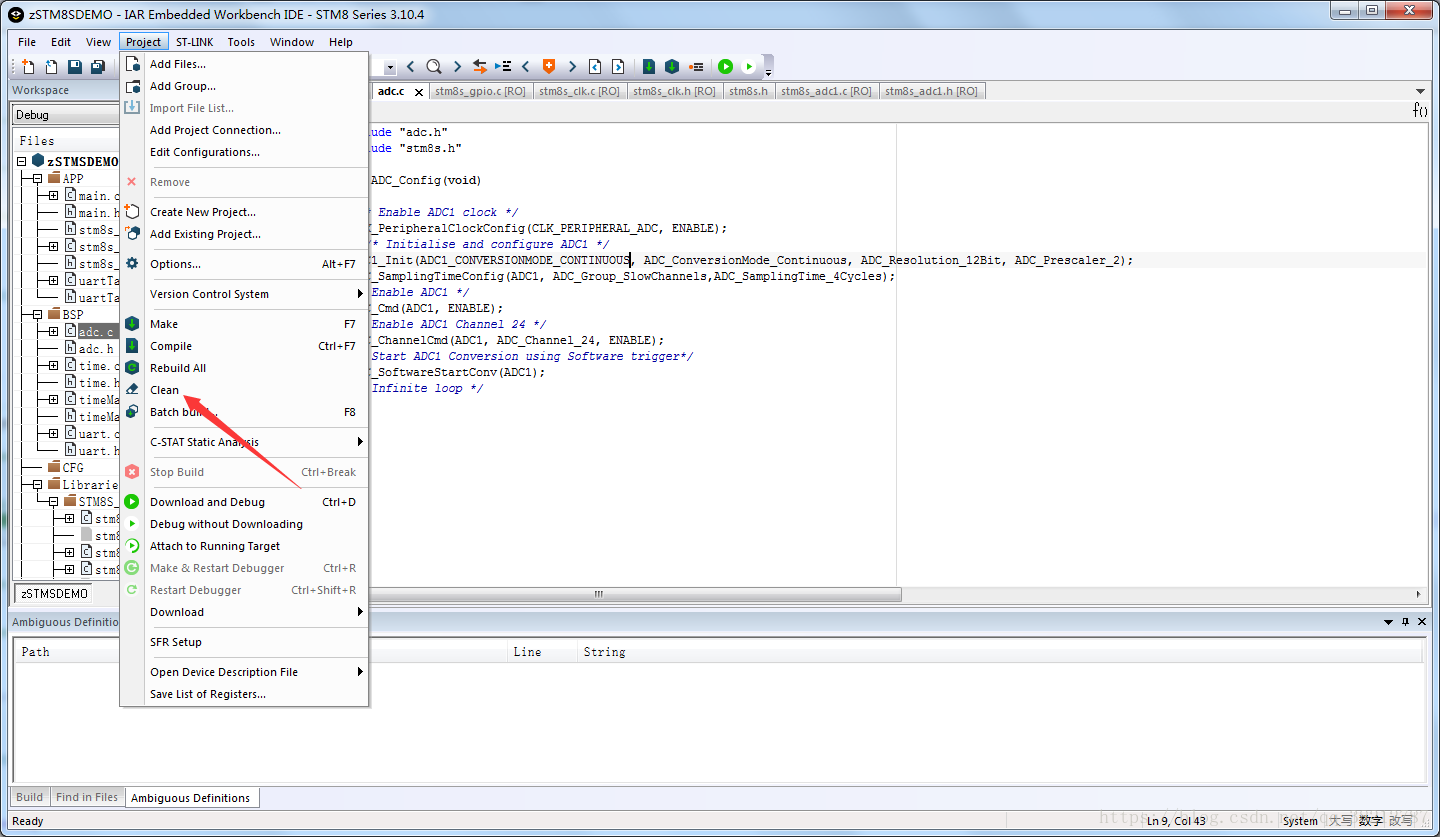1440x837 pixels.
Task: Click the Find Previous arrow left of the magnifier
Action: 410,66
